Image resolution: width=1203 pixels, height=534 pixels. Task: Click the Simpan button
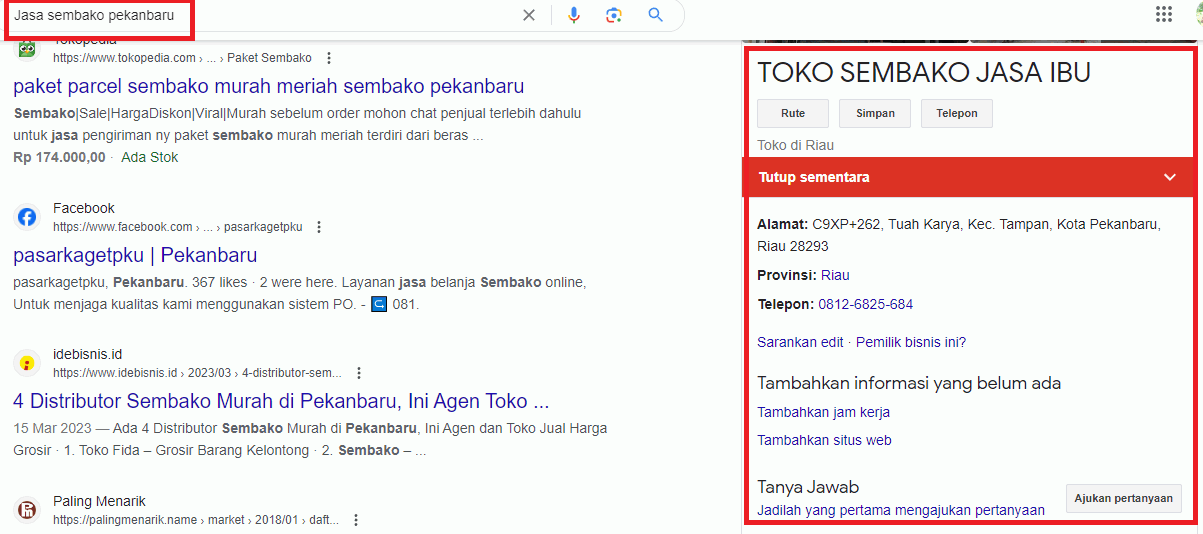875,113
